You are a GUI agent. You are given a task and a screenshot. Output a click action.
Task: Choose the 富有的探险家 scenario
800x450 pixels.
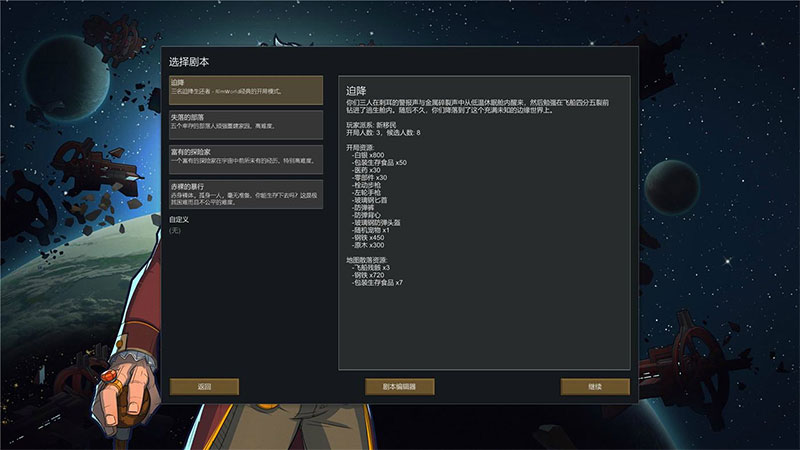tap(246, 160)
